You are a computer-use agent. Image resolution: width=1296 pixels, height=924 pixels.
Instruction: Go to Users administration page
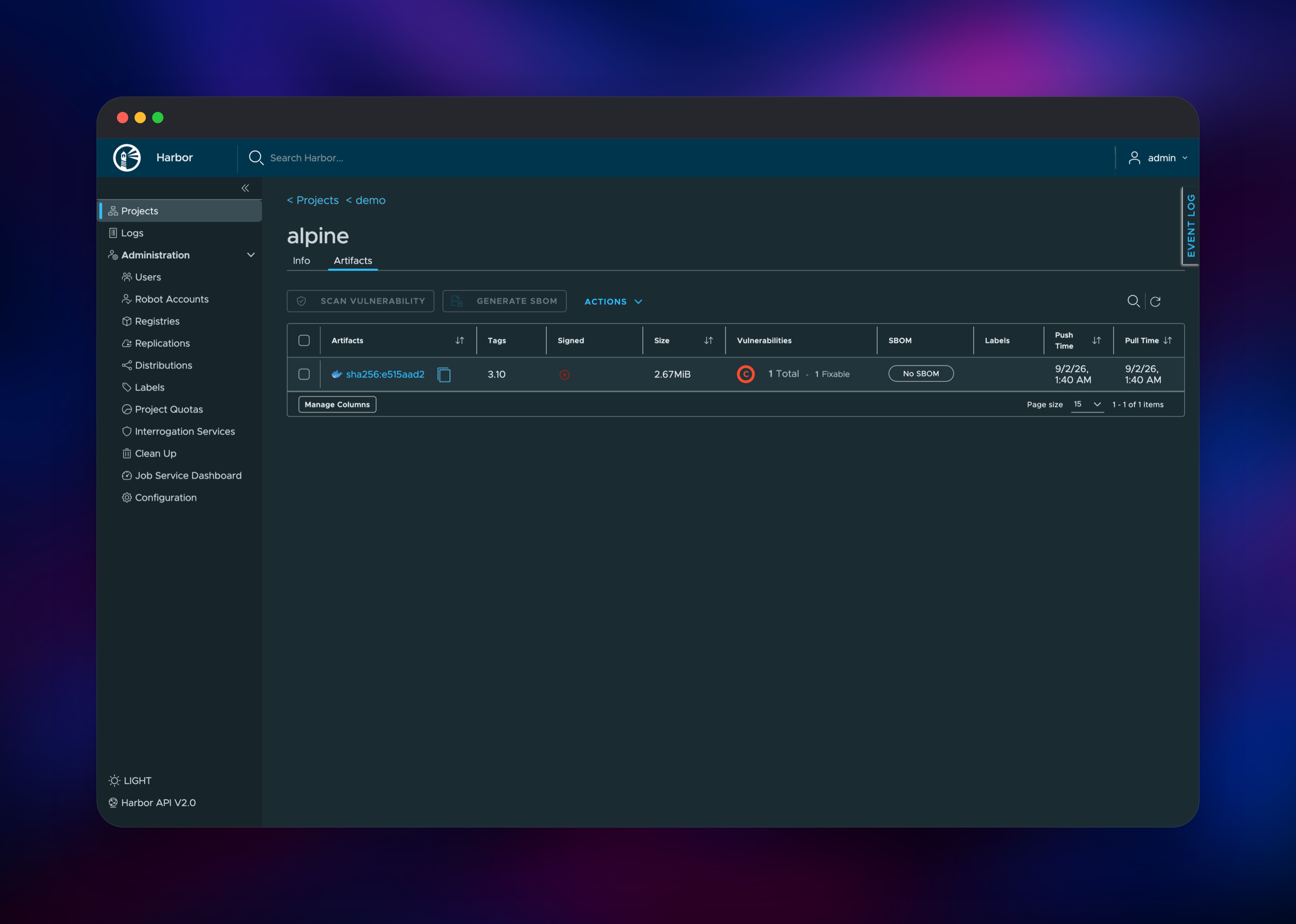pyautogui.click(x=148, y=277)
